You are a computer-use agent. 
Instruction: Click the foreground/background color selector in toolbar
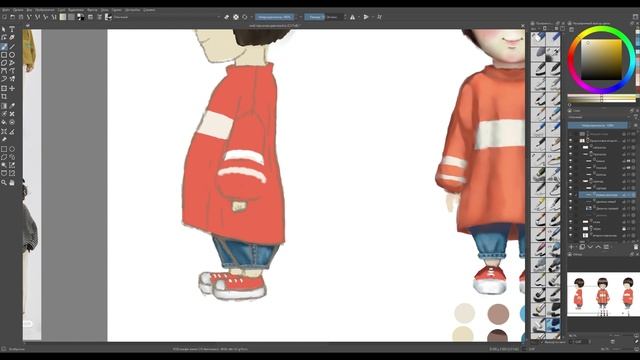[x=81, y=17]
